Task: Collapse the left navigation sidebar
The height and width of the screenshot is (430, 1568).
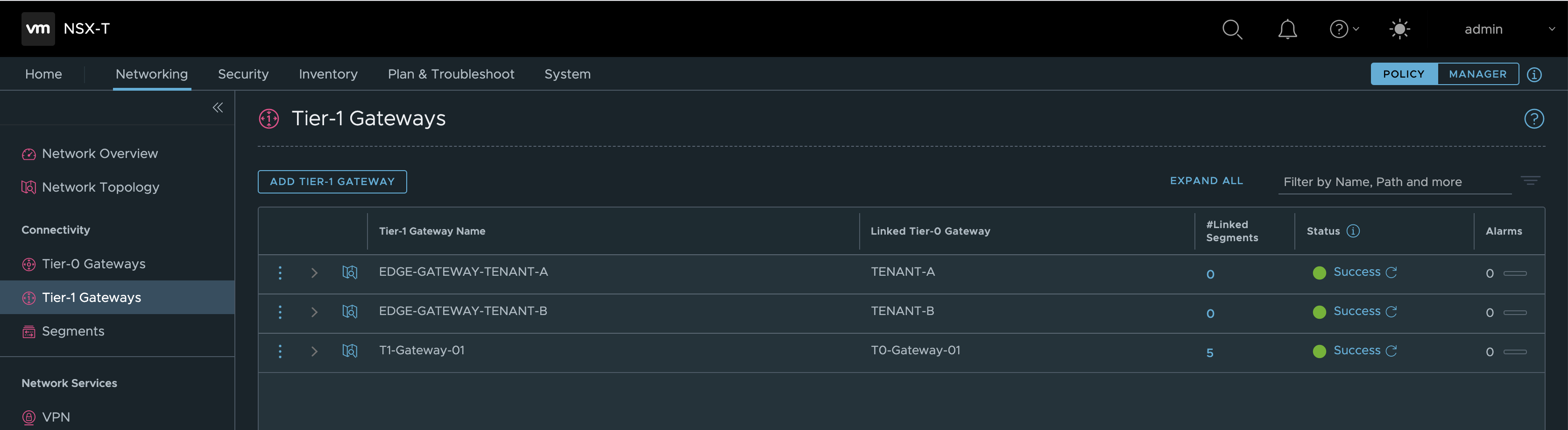Action: [x=217, y=108]
